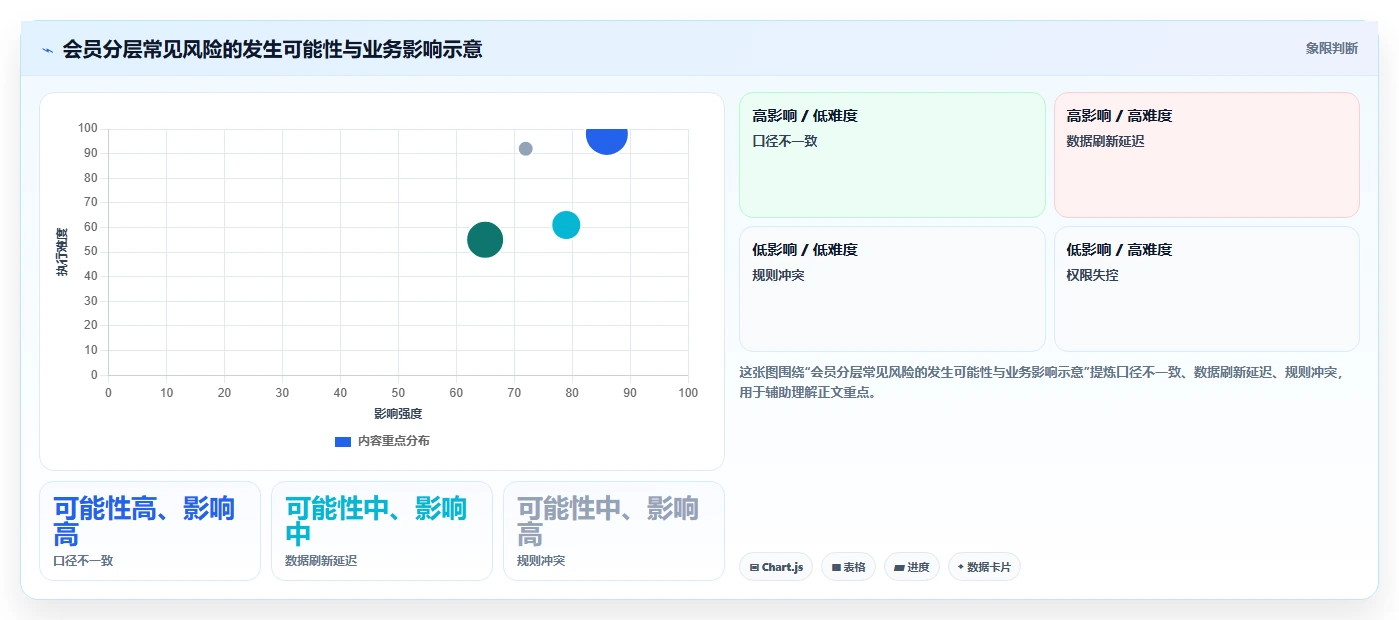
Task: Select the cyan 可能性中、影响中 card
Action: [382, 531]
